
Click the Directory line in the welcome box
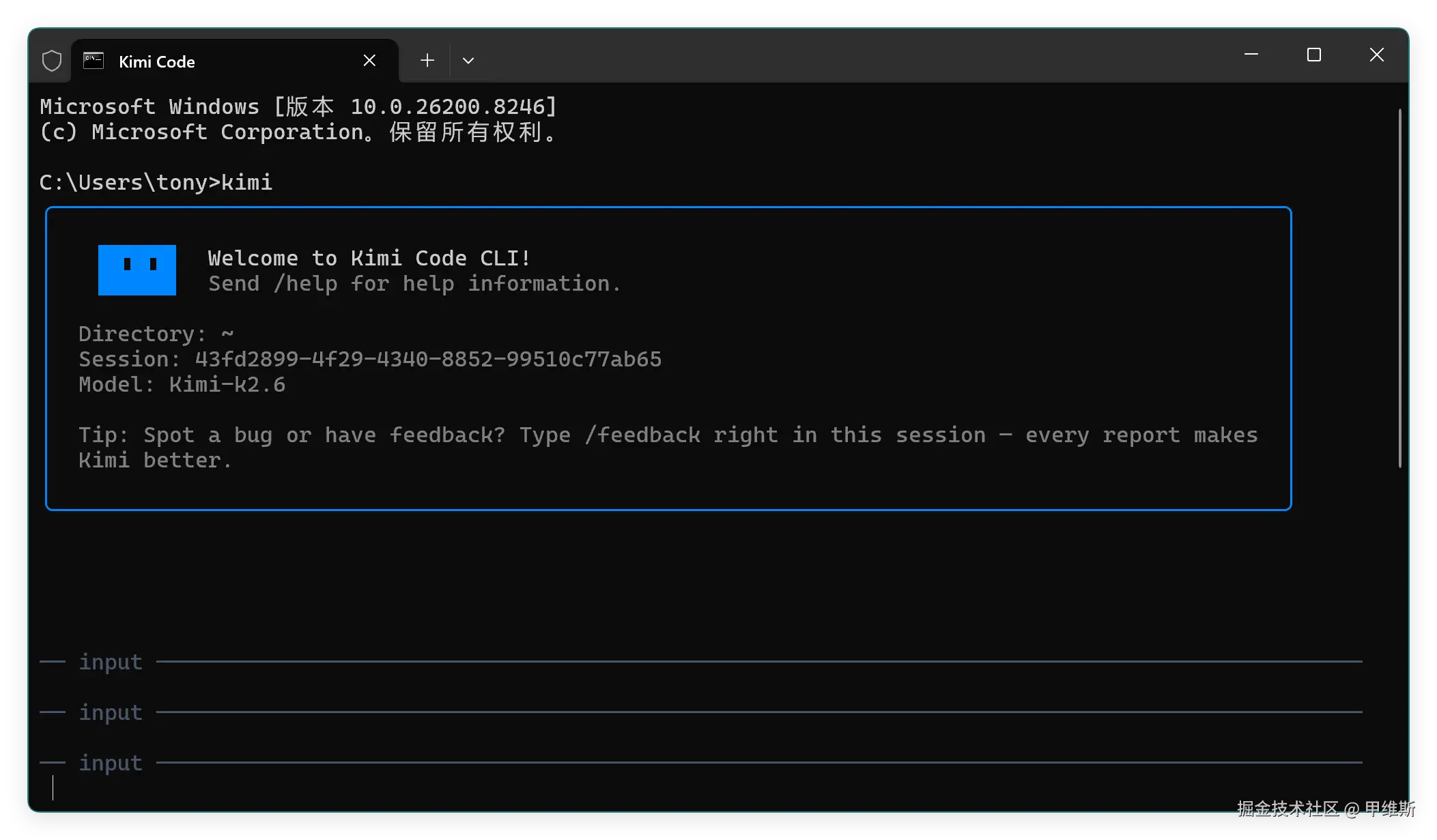tap(156, 334)
